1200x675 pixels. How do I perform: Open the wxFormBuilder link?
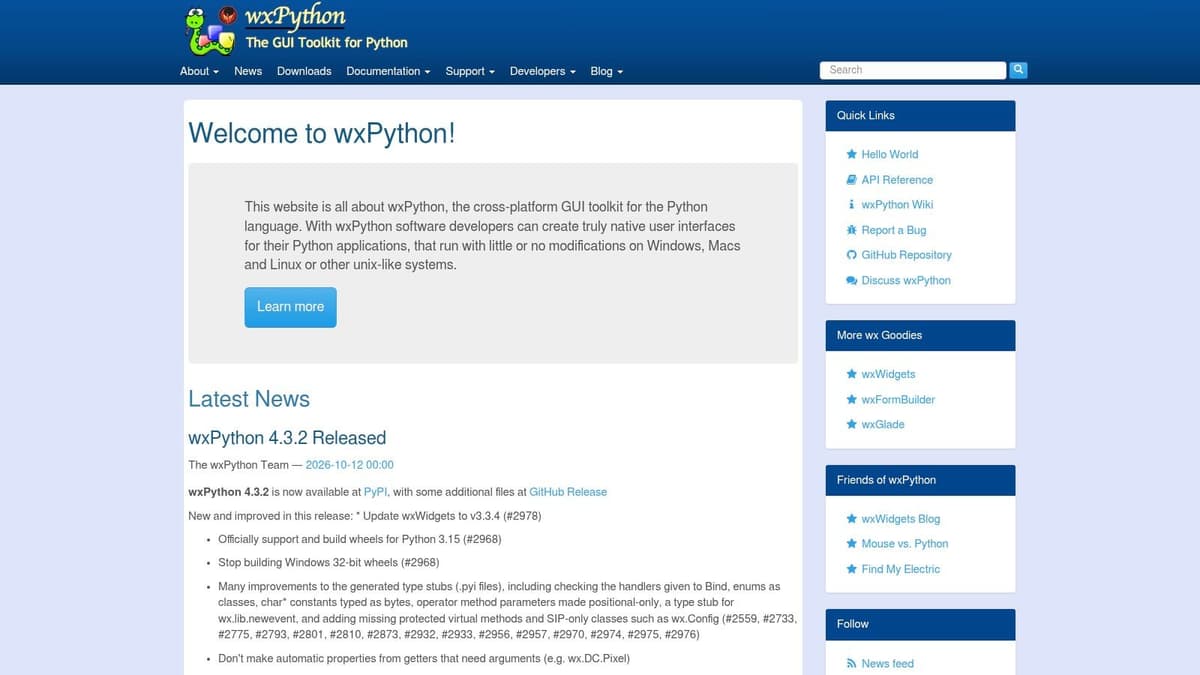(898, 399)
